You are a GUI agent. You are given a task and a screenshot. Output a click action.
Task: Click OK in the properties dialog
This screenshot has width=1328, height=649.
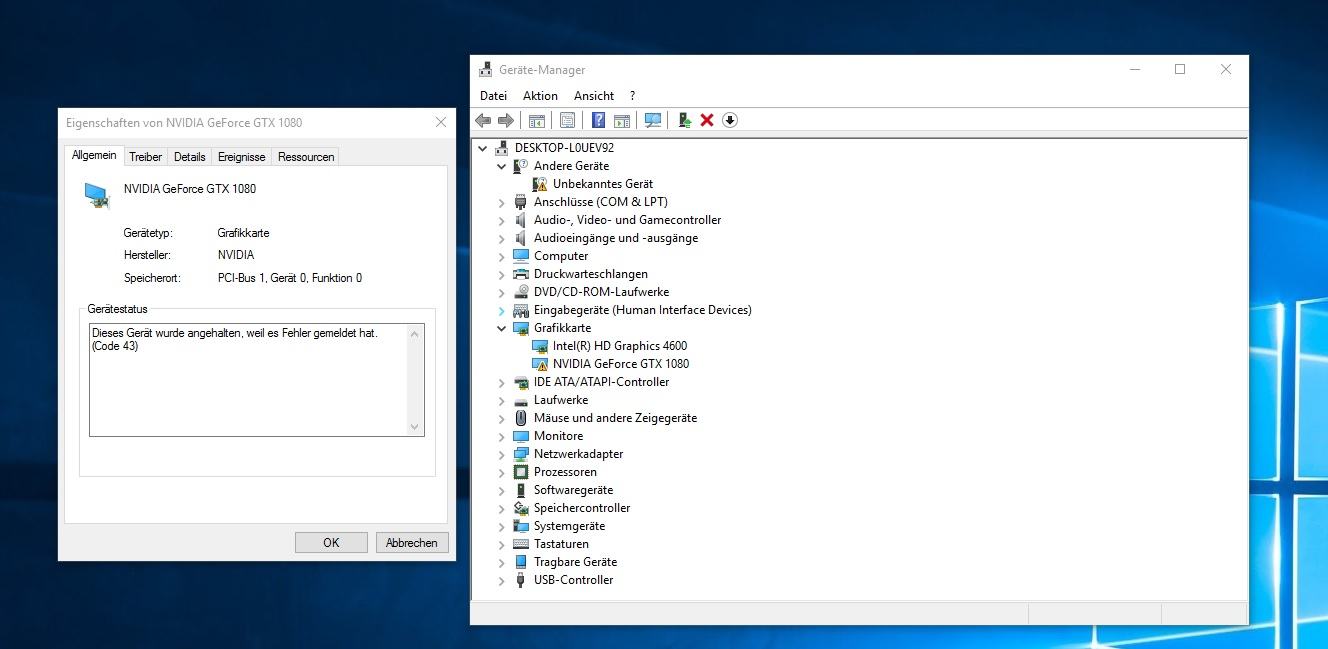click(331, 542)
